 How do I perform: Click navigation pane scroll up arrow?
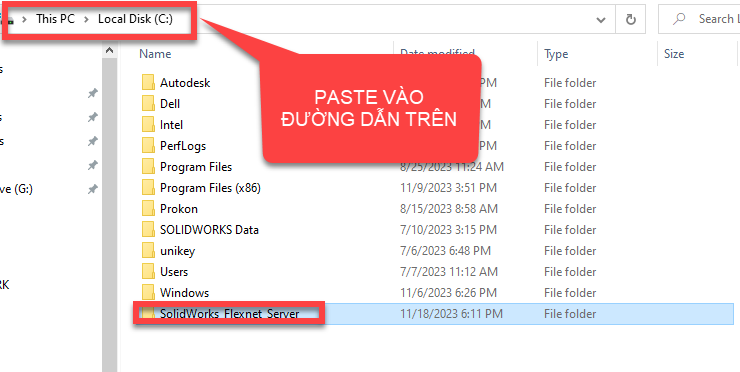(109, 50)
